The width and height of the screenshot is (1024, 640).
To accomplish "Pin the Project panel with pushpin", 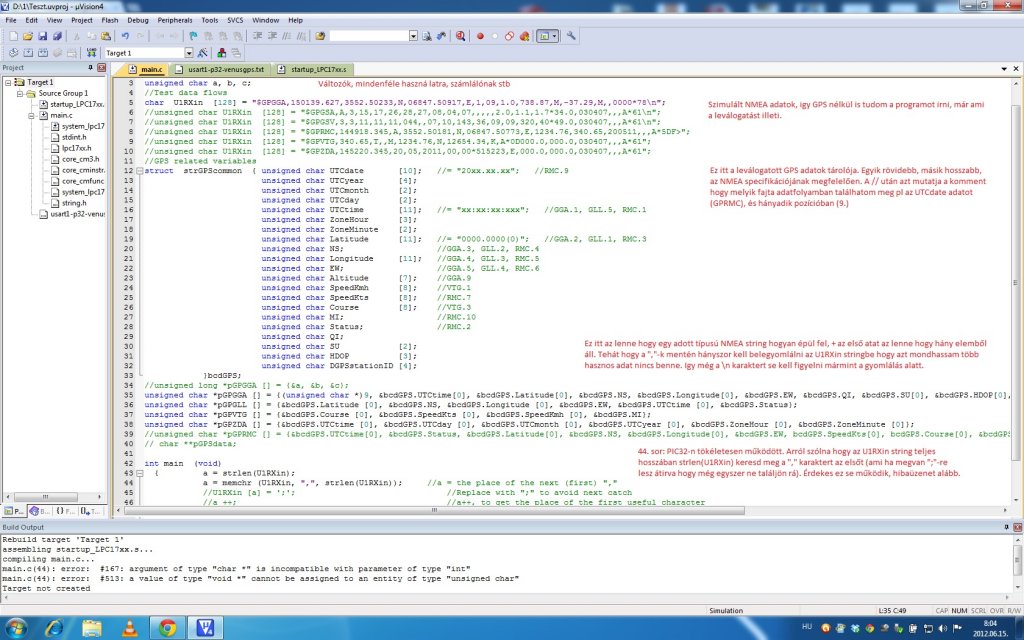I will click(91, 68).
